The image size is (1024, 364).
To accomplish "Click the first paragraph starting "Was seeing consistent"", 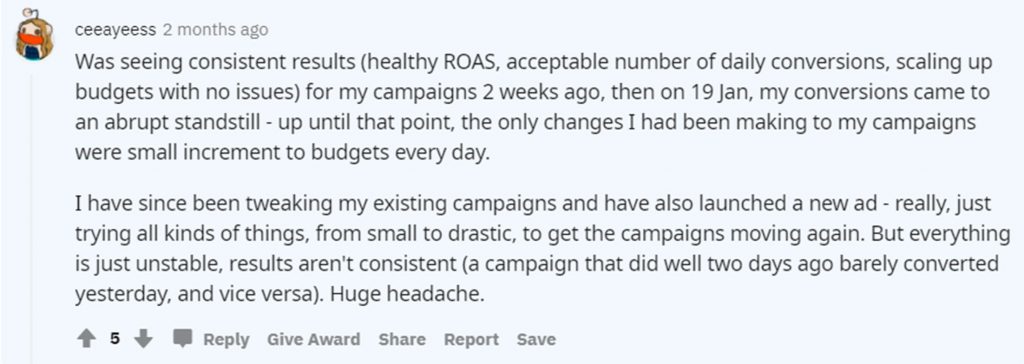I will pos(534,107).
